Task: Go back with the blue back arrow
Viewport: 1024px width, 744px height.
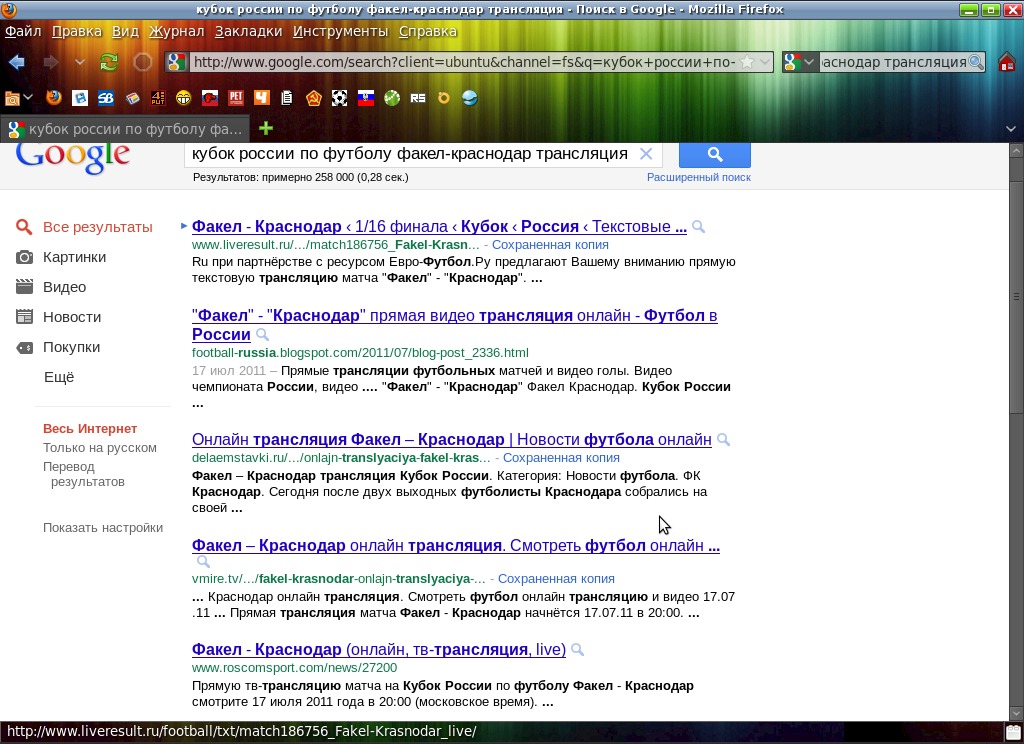Action: 16,62
